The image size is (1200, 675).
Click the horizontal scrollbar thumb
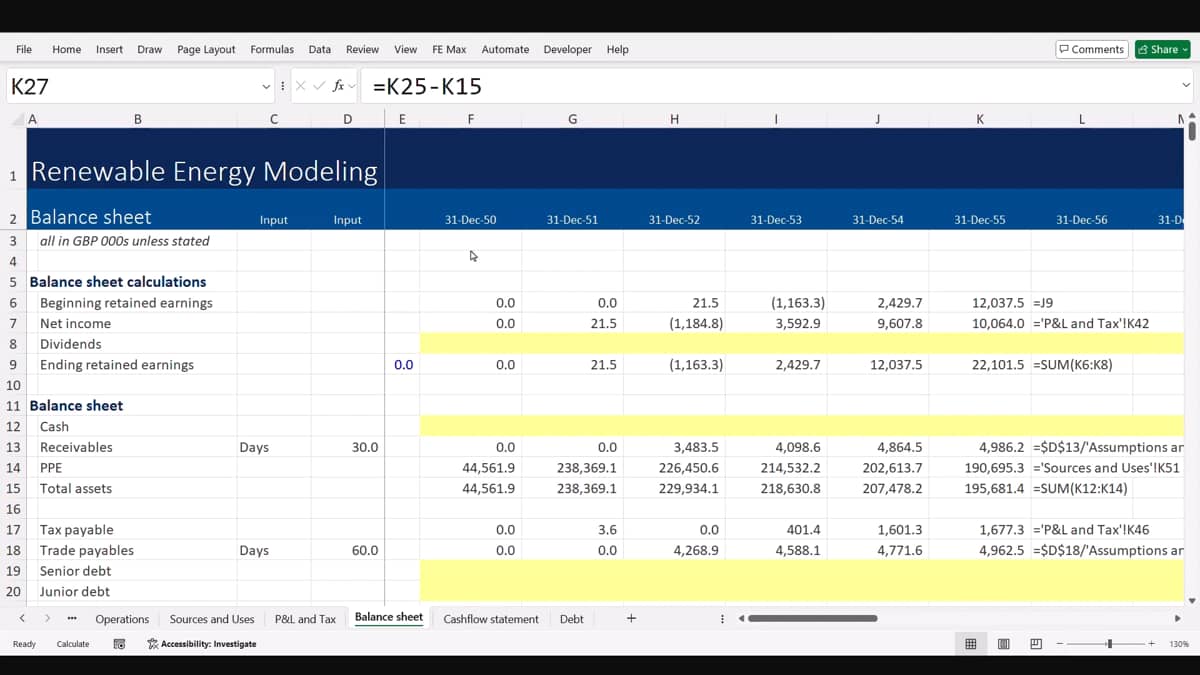[812, 619]
